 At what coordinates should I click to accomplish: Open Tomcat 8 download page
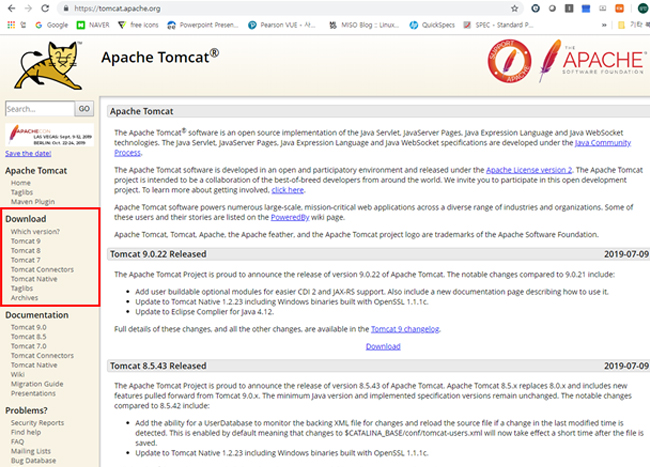26,251
